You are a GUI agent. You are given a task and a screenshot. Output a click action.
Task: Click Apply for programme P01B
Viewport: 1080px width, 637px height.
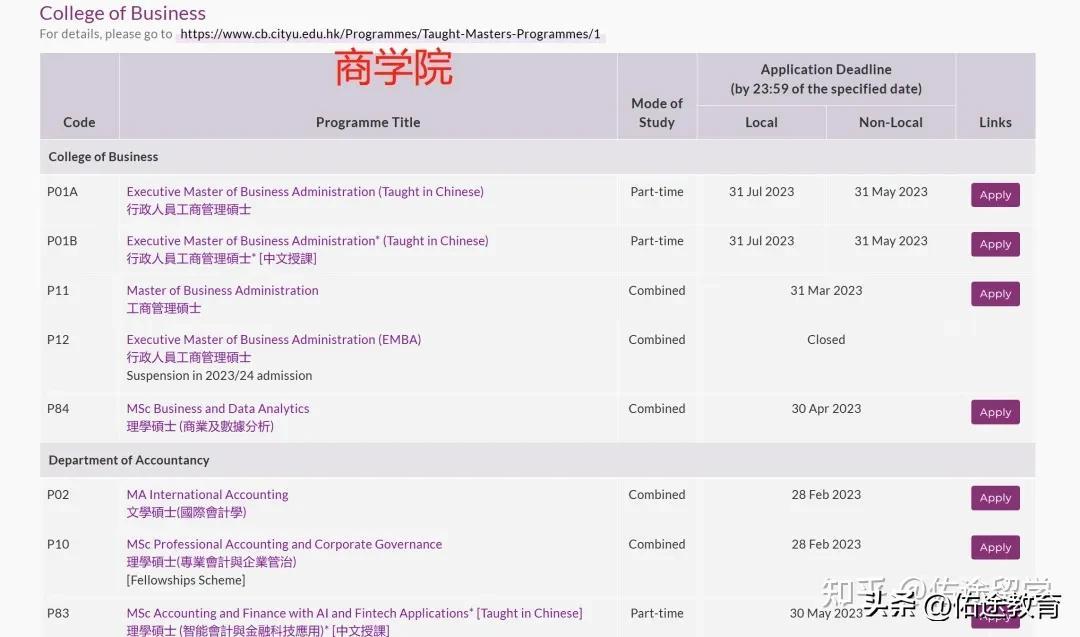click(x=995, y=244)
